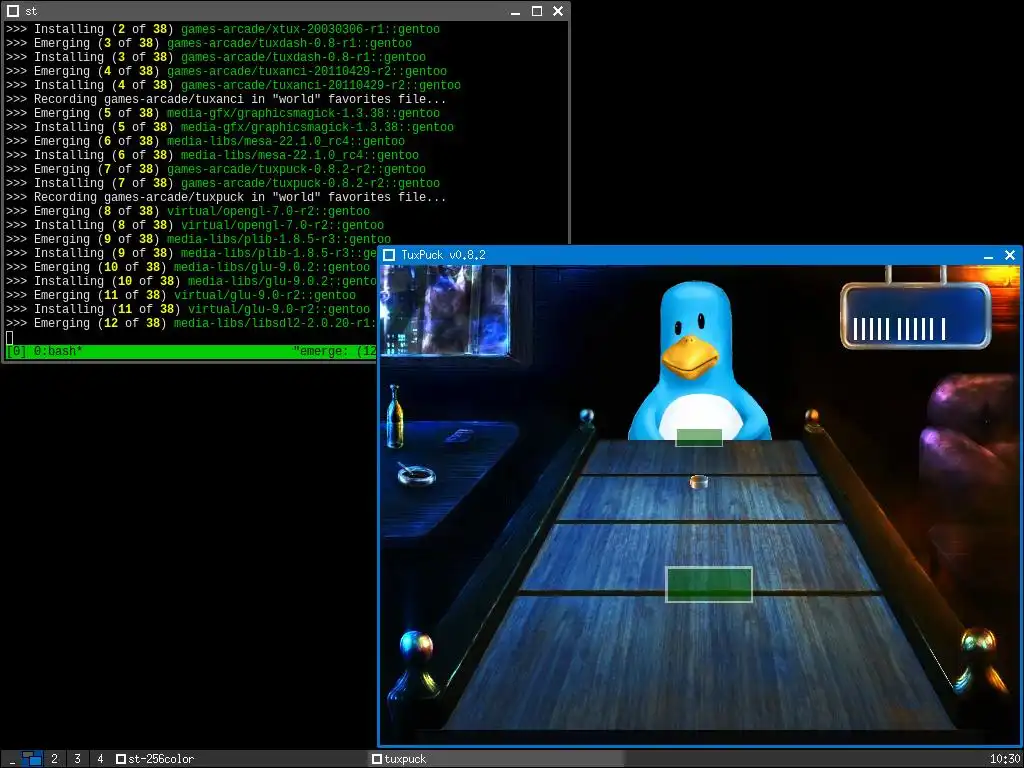The height and width of the screenshot is (768, 1024).
Task: Click the st terminal title bar text
Action: pyautogui.click(x=31, y=11)
